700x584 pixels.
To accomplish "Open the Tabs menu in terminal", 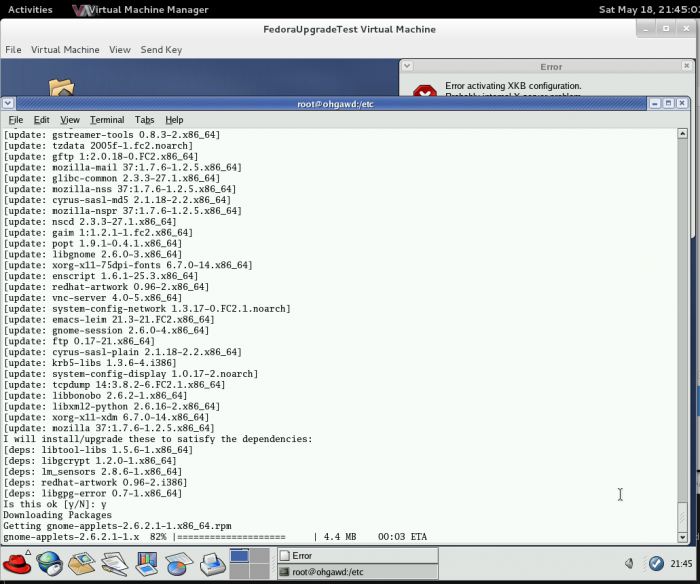I will pyautogui.click(x=144, y=120).
